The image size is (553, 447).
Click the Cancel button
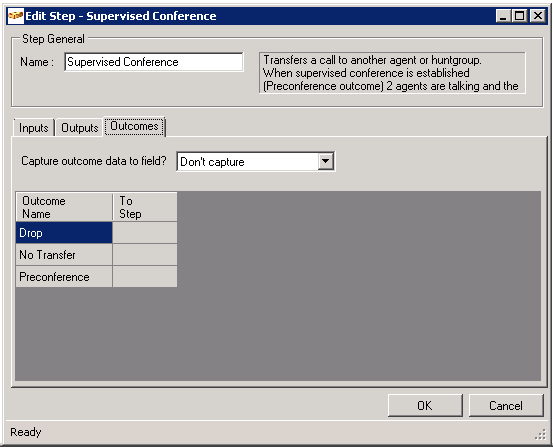[506, 405]
